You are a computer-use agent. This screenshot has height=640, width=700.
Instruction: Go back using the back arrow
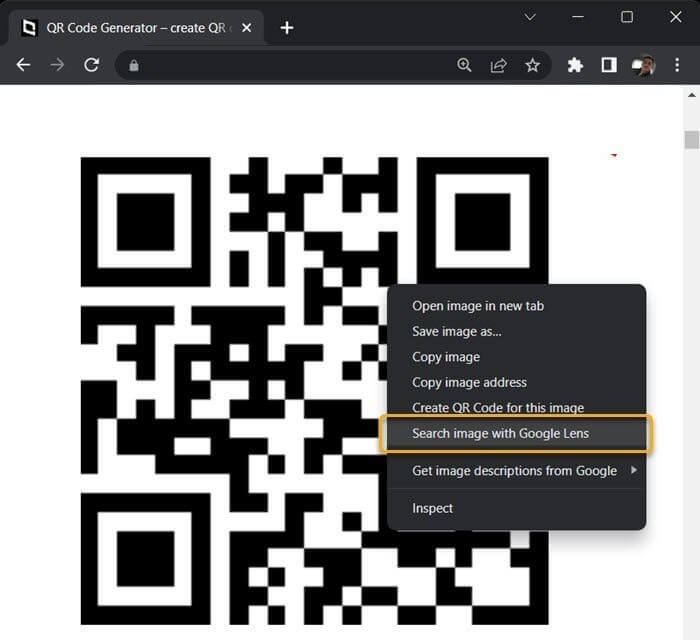[x=23, y=65]
